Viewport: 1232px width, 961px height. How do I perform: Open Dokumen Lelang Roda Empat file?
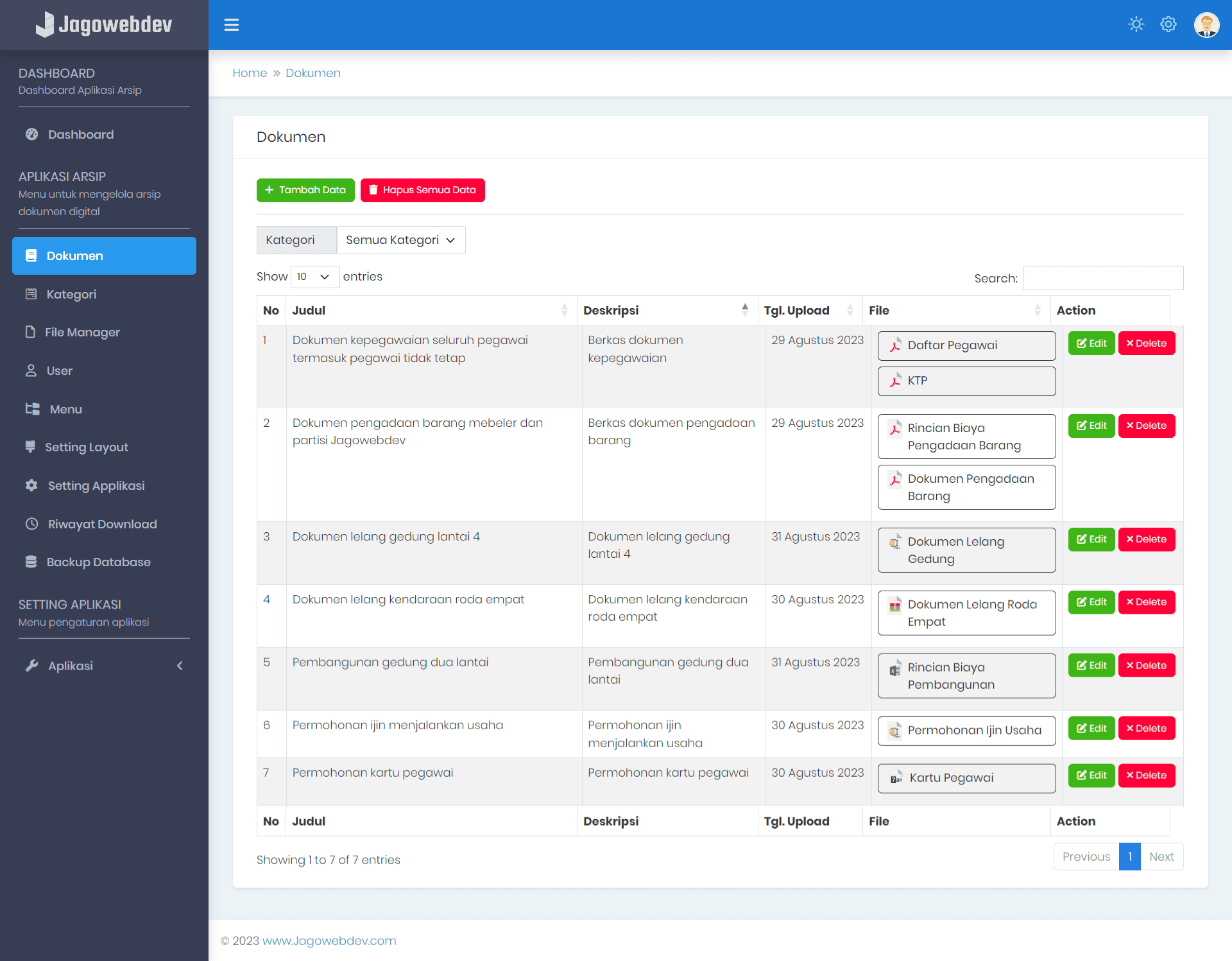pos(966,613)
